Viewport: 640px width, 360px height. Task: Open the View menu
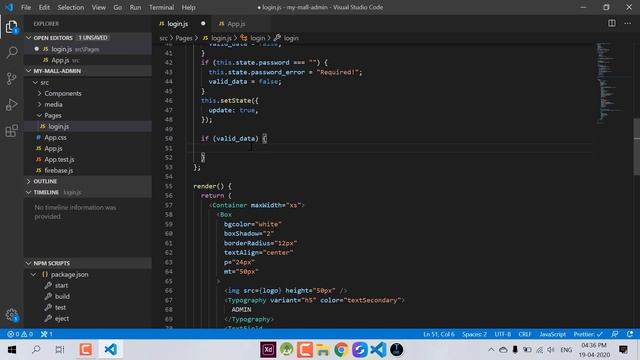[98, 7]
